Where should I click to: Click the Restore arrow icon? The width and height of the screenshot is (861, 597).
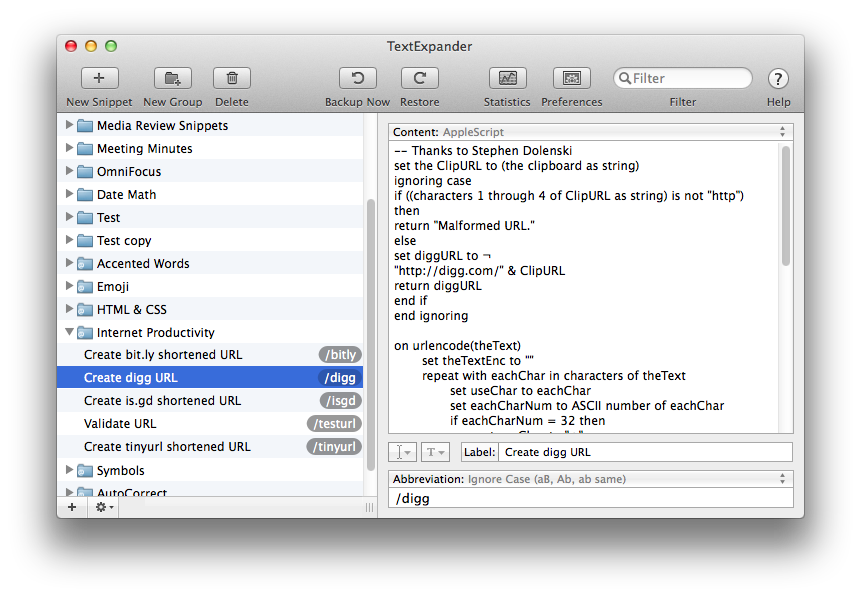coord(420,78)
